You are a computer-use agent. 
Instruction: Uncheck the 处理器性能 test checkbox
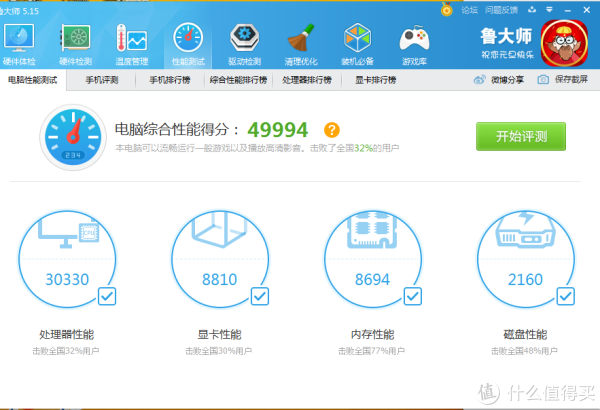[x=107, y=296]
